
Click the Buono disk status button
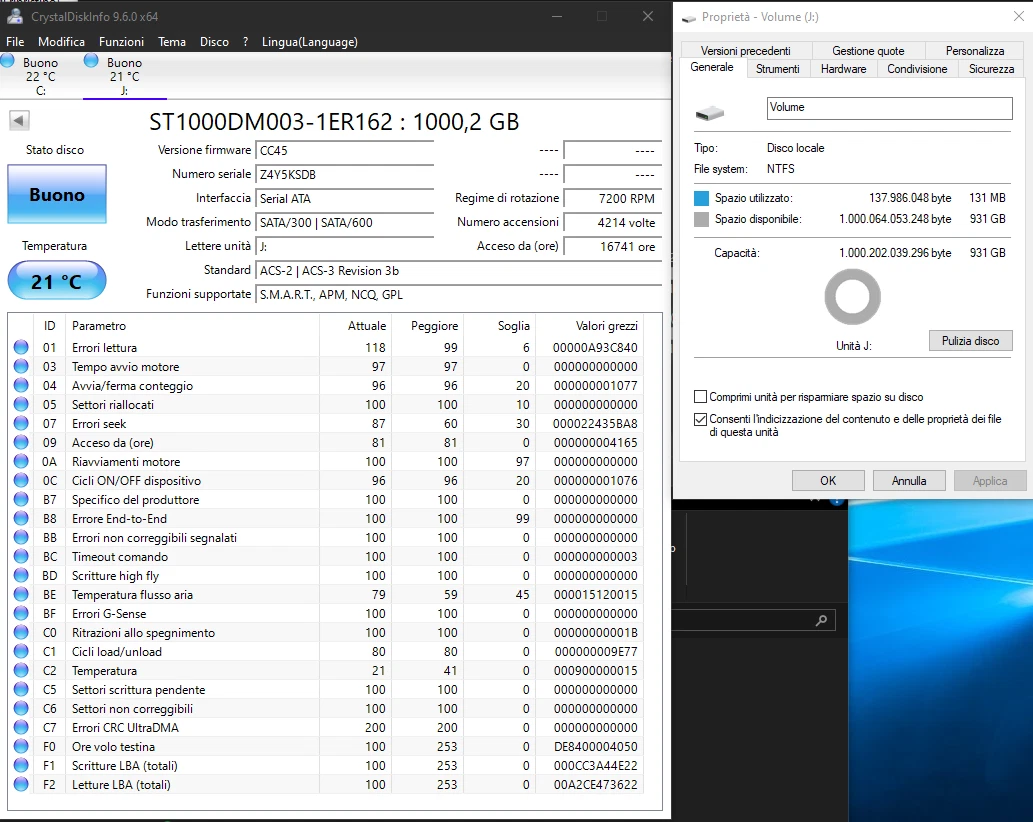click(x=57, y=194)
